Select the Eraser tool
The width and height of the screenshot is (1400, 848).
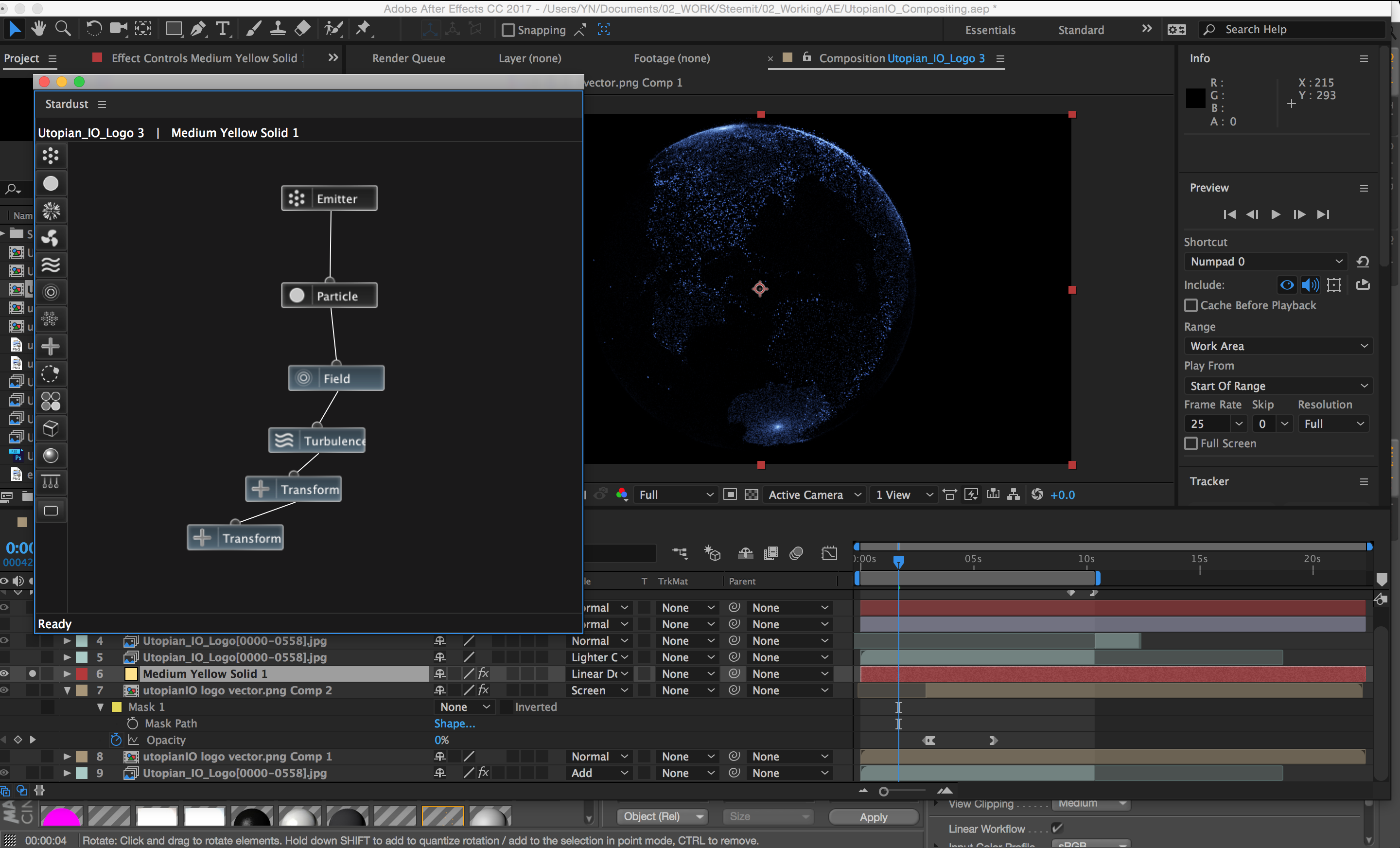click(303, 28)
